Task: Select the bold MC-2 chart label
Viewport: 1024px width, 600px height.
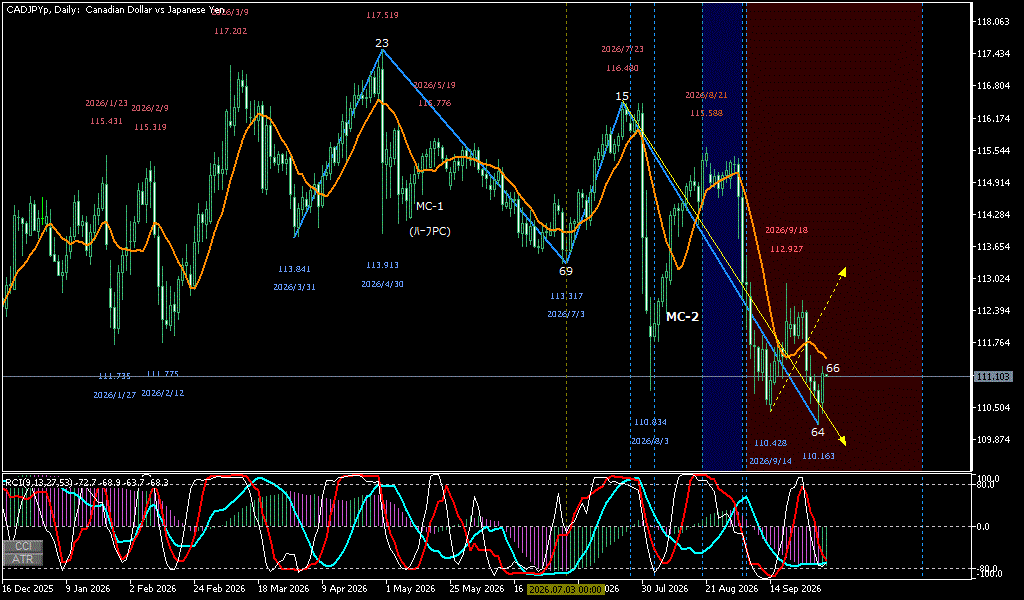Action: coord(682,317)
